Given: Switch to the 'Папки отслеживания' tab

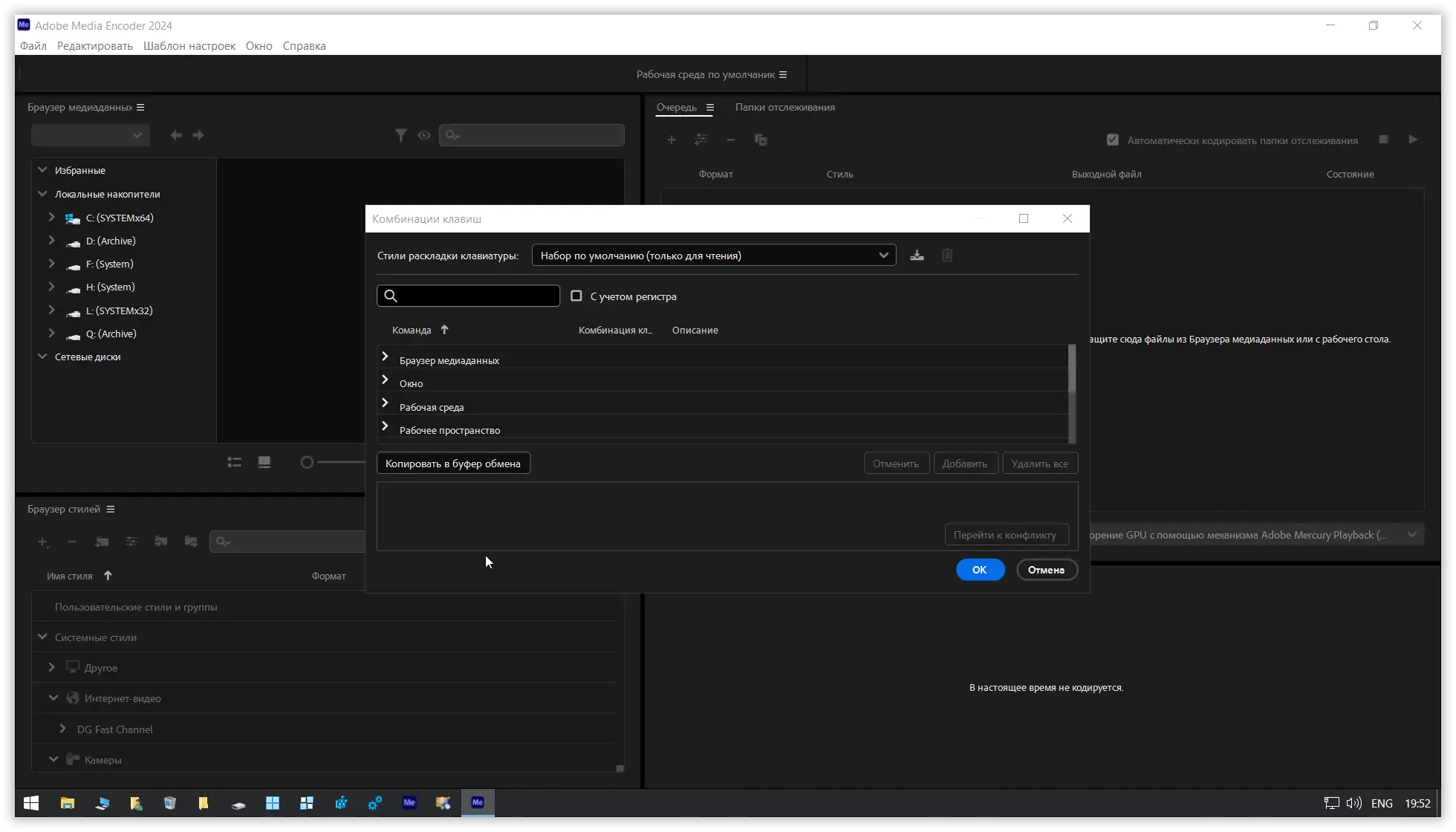Looking at the screenshot, I should [x=784, y=107].
